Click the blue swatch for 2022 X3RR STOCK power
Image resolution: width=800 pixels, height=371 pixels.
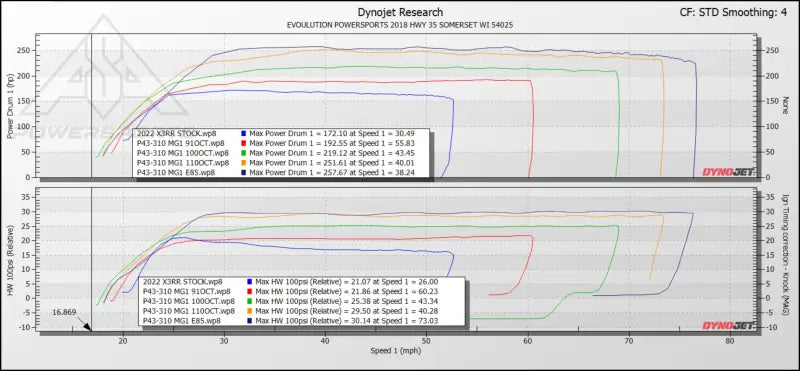click(242, 133)
